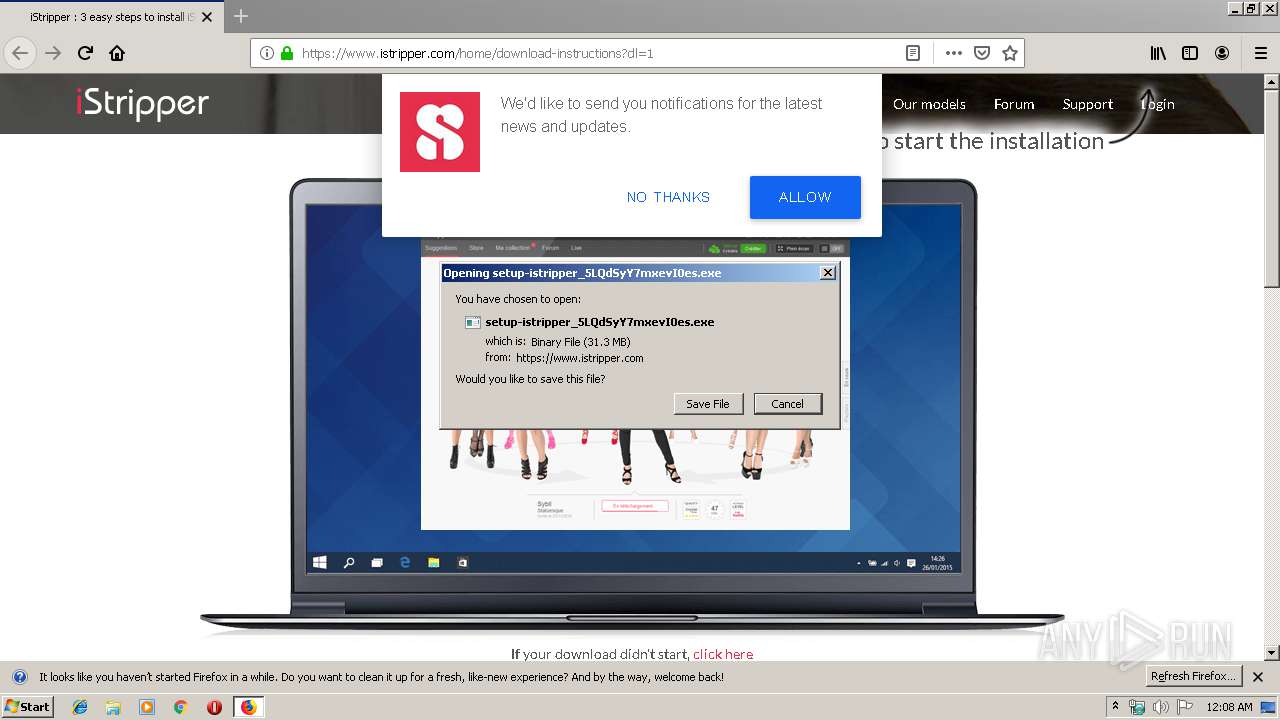Select the Firefox taskbar button
This screenshot has width=1280, height=720.
(x=248, y=707)
